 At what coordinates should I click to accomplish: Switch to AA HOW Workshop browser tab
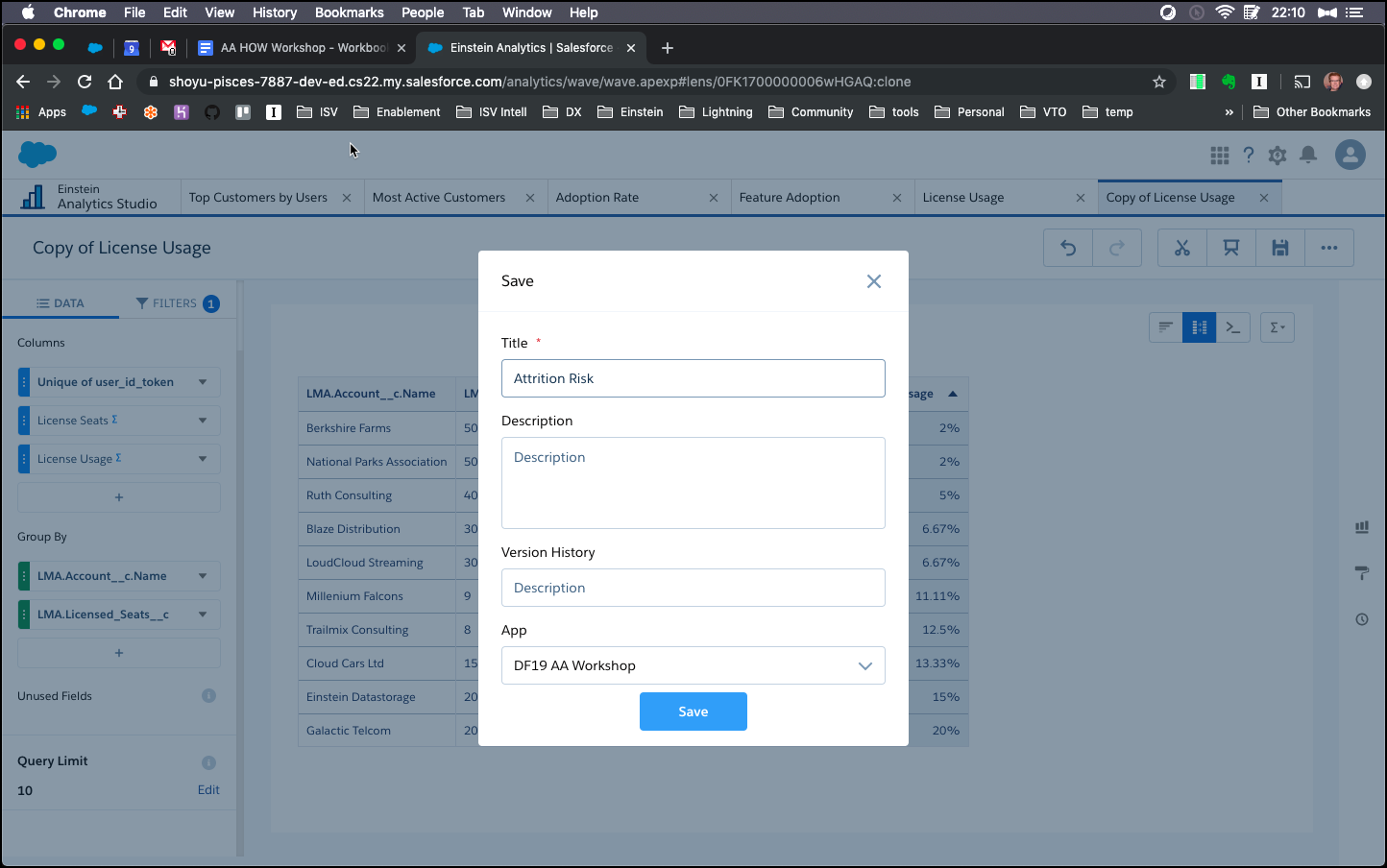tap(303, 47)
